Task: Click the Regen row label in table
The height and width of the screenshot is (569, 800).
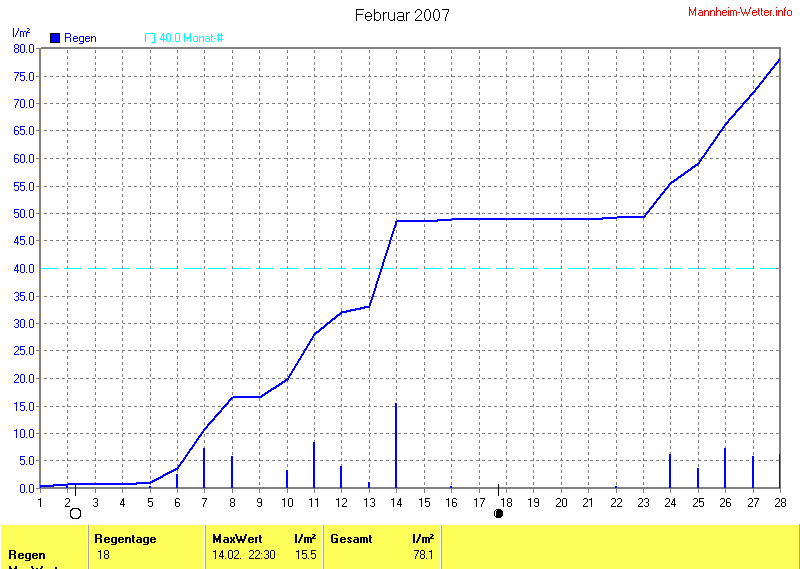Action: point(26,554)
